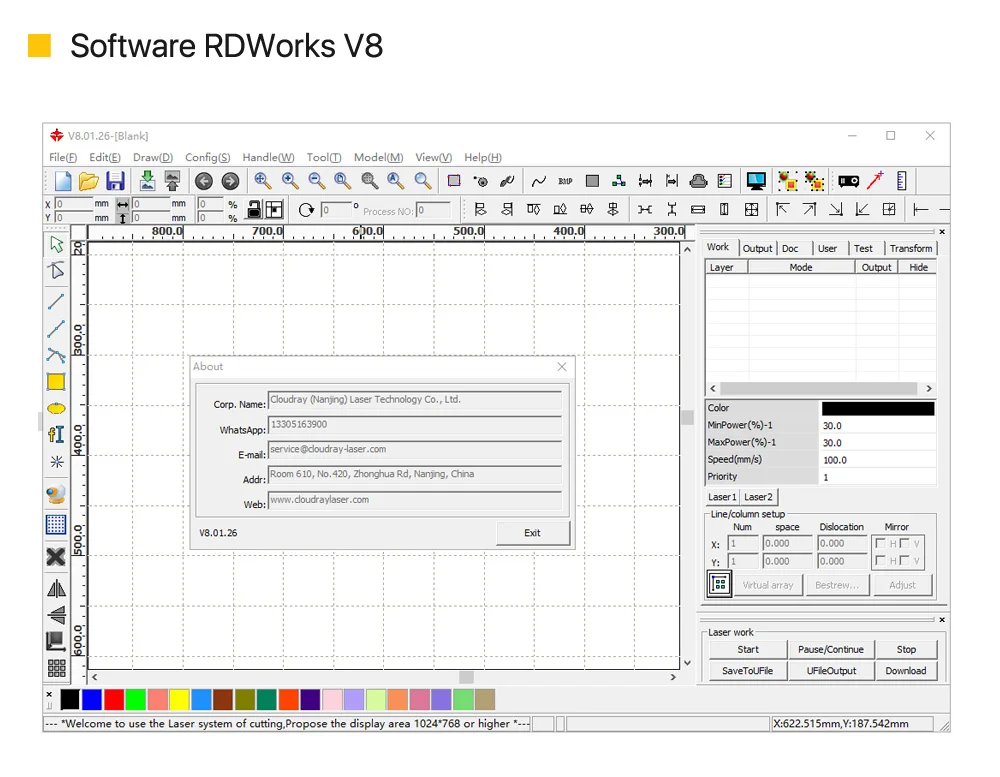The height and width of the screenshot is (777, 1000).
Task: Toggle Y row mirror H checkbox
Action: 881,561
